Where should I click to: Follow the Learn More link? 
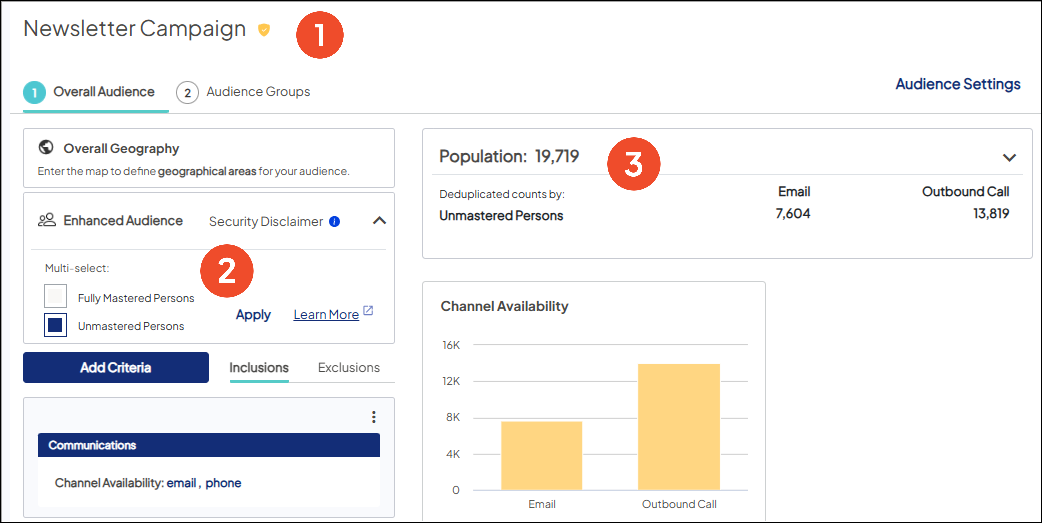point(326,314)
